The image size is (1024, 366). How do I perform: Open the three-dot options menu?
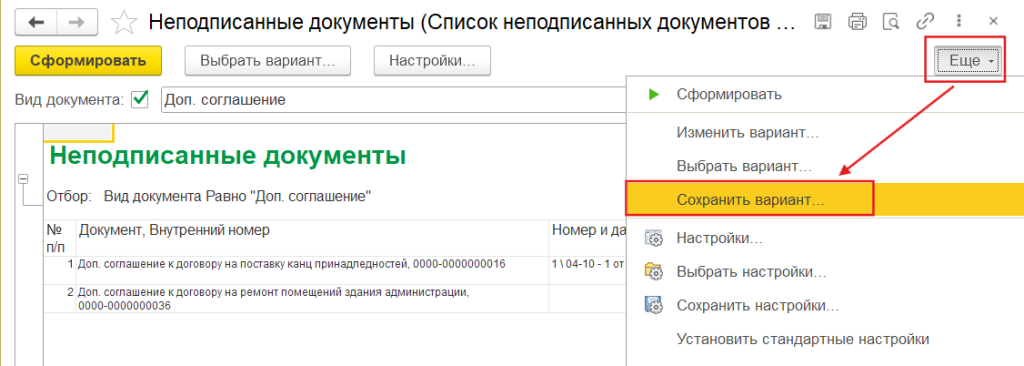(x=959, y=22)
